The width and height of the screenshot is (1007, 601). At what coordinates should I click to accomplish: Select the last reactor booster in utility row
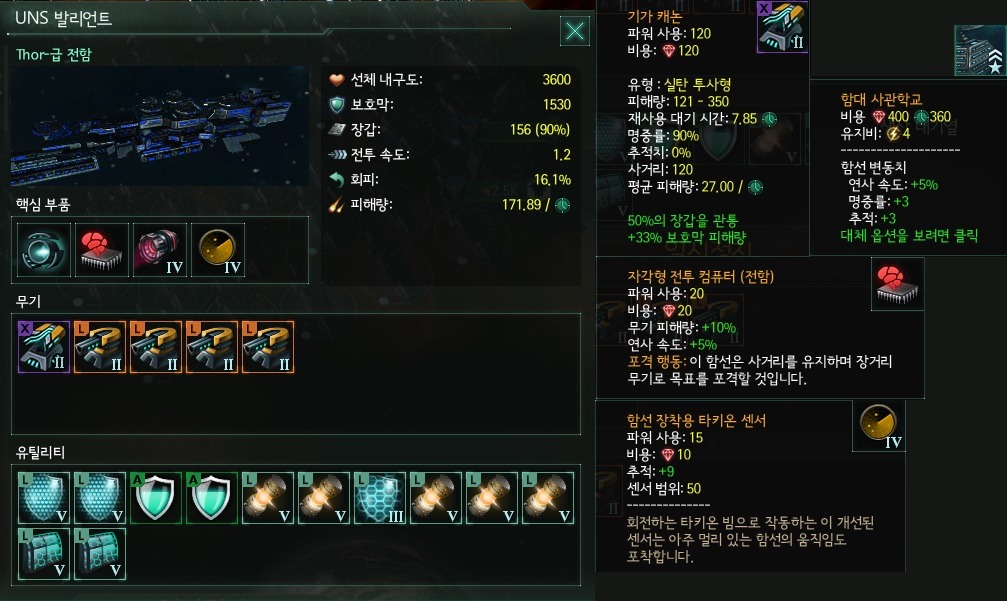tap(548, 498)
